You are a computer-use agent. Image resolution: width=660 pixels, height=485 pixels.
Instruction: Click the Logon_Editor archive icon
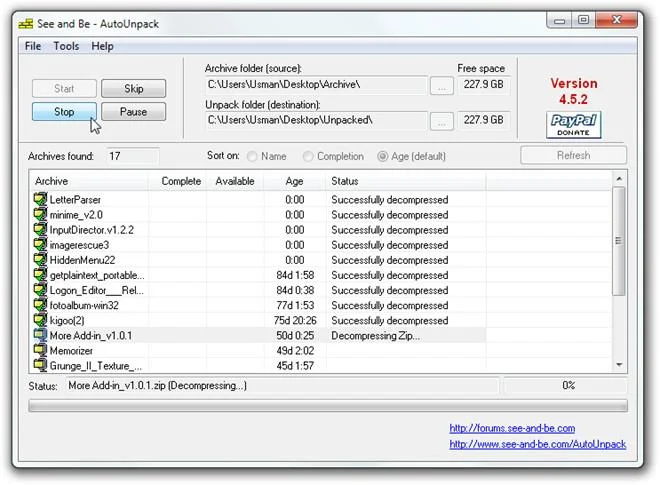[40, 290]
